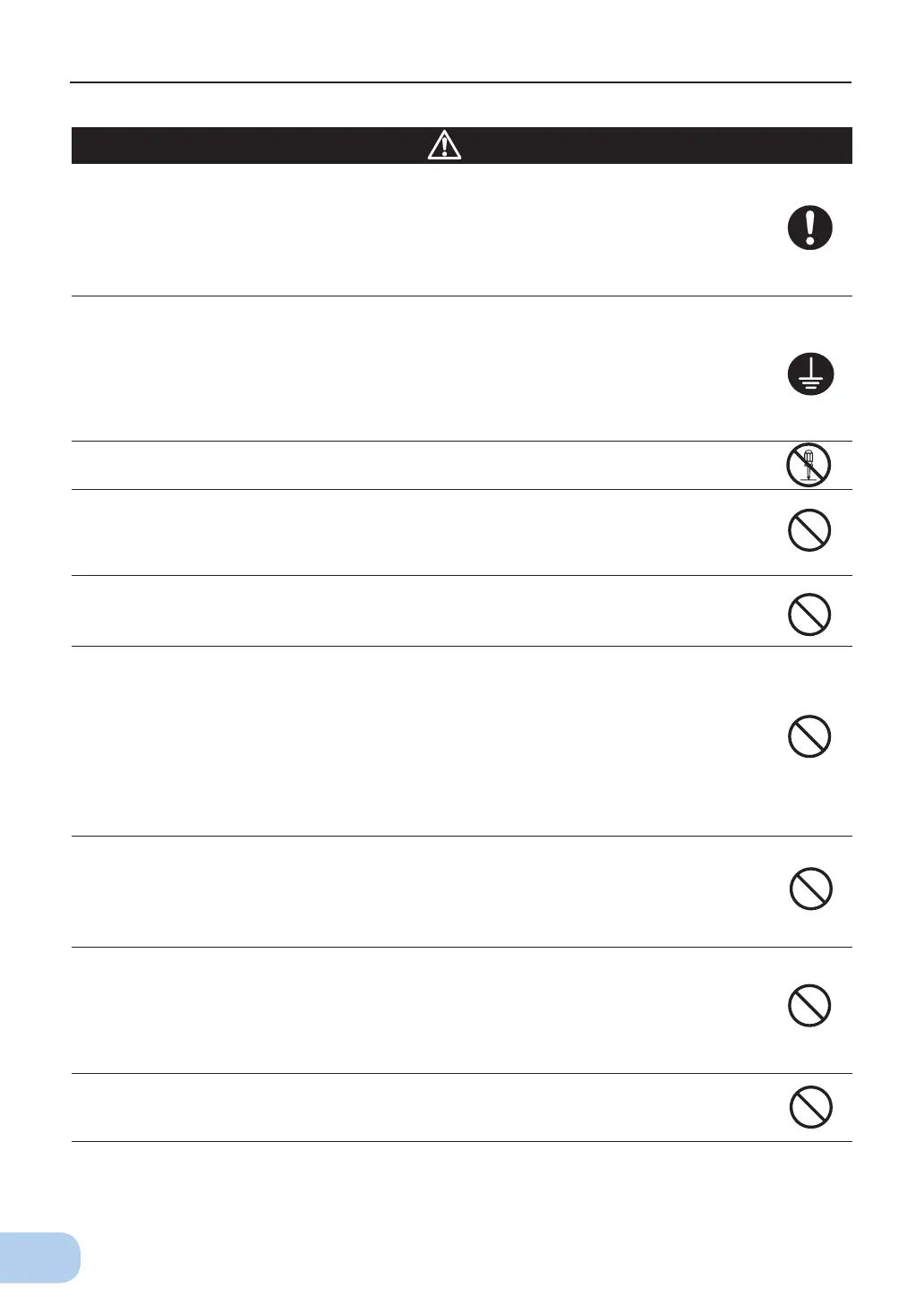Select the no-disassembly screwdriver icon
The height and width of the screenshot is (1305, 924).
coord(808,466)
